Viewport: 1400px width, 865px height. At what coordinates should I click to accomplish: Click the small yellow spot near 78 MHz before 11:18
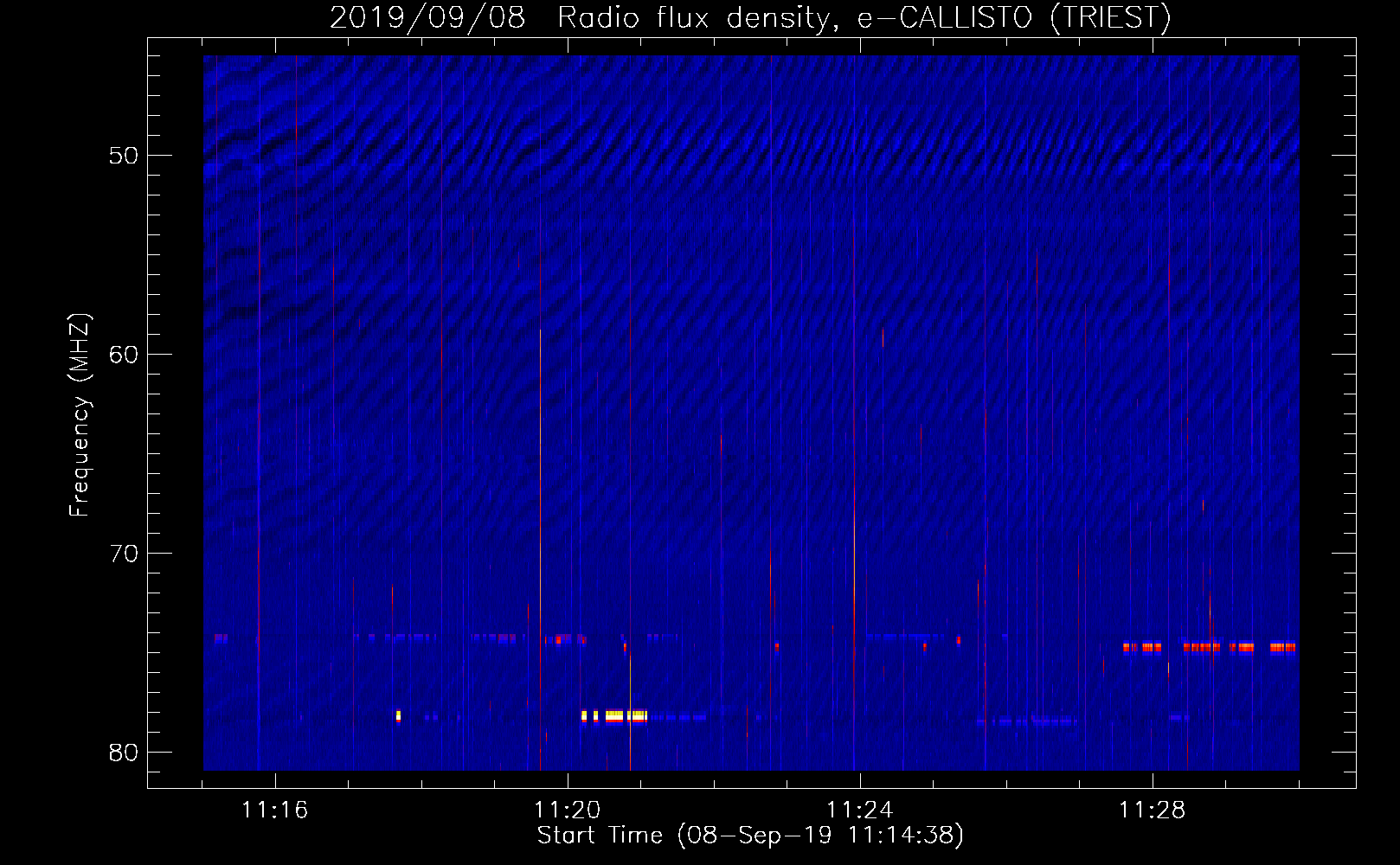pos(398,715)
